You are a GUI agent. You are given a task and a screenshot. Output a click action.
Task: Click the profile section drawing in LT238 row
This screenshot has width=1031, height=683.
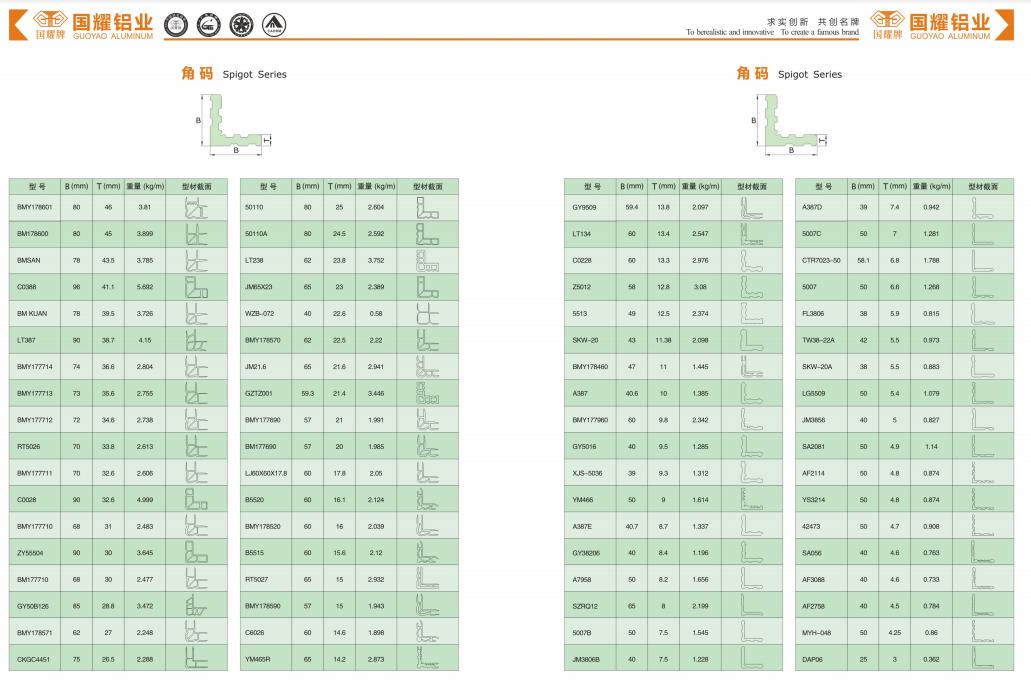click(x=427, y=260)
